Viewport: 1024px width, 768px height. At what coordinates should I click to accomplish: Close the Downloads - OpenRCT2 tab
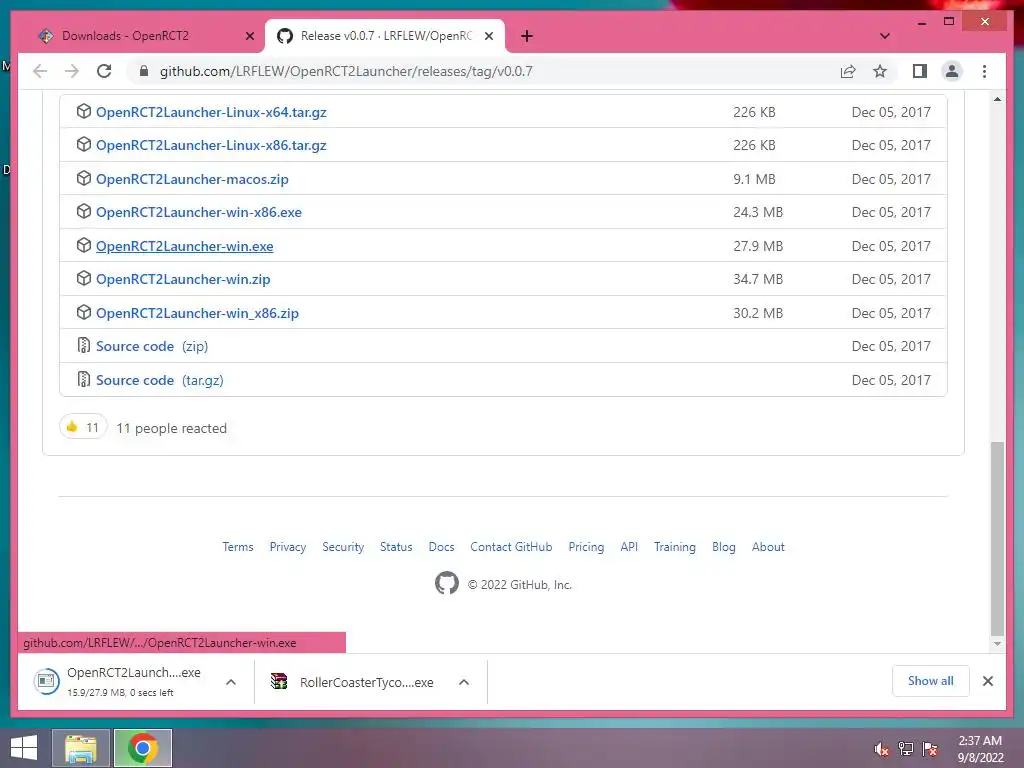click(x=249, y=36)
